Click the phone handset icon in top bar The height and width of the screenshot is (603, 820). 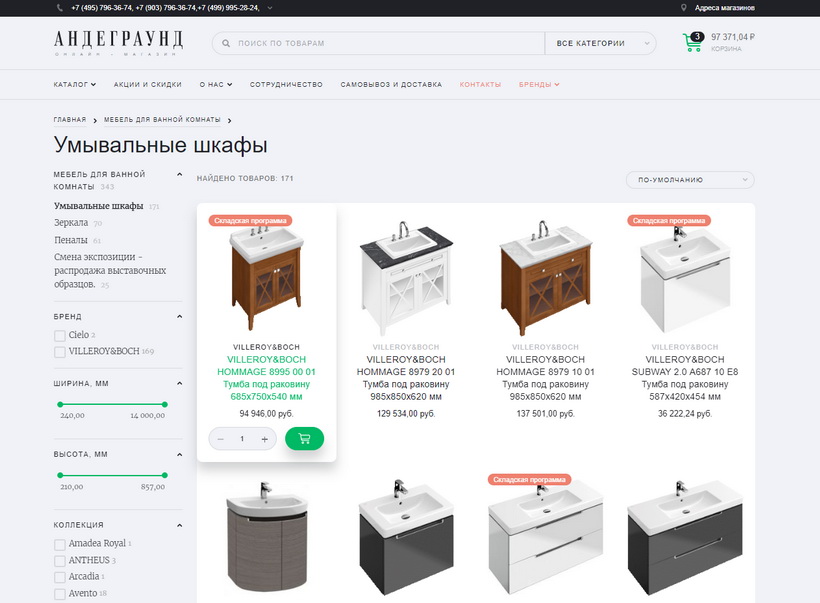click(x=60, y=8)
